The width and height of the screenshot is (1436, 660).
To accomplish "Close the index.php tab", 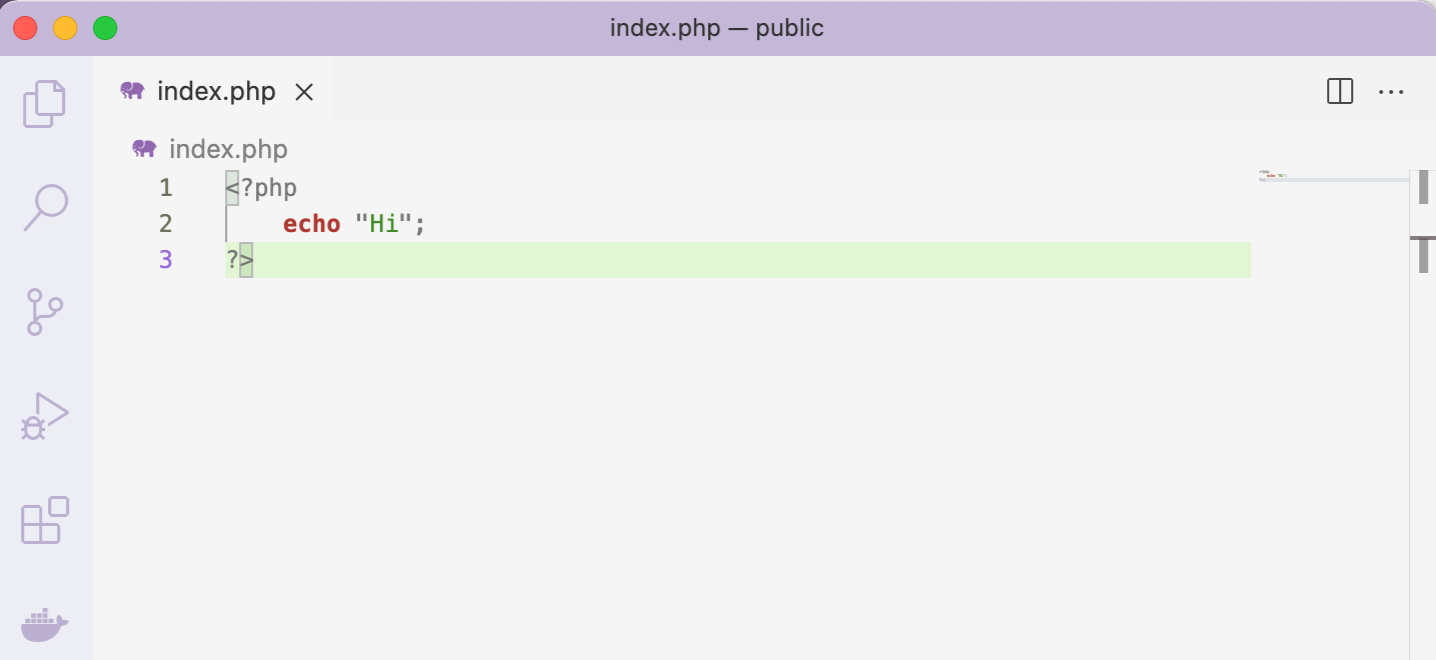I will click(304, 91).
